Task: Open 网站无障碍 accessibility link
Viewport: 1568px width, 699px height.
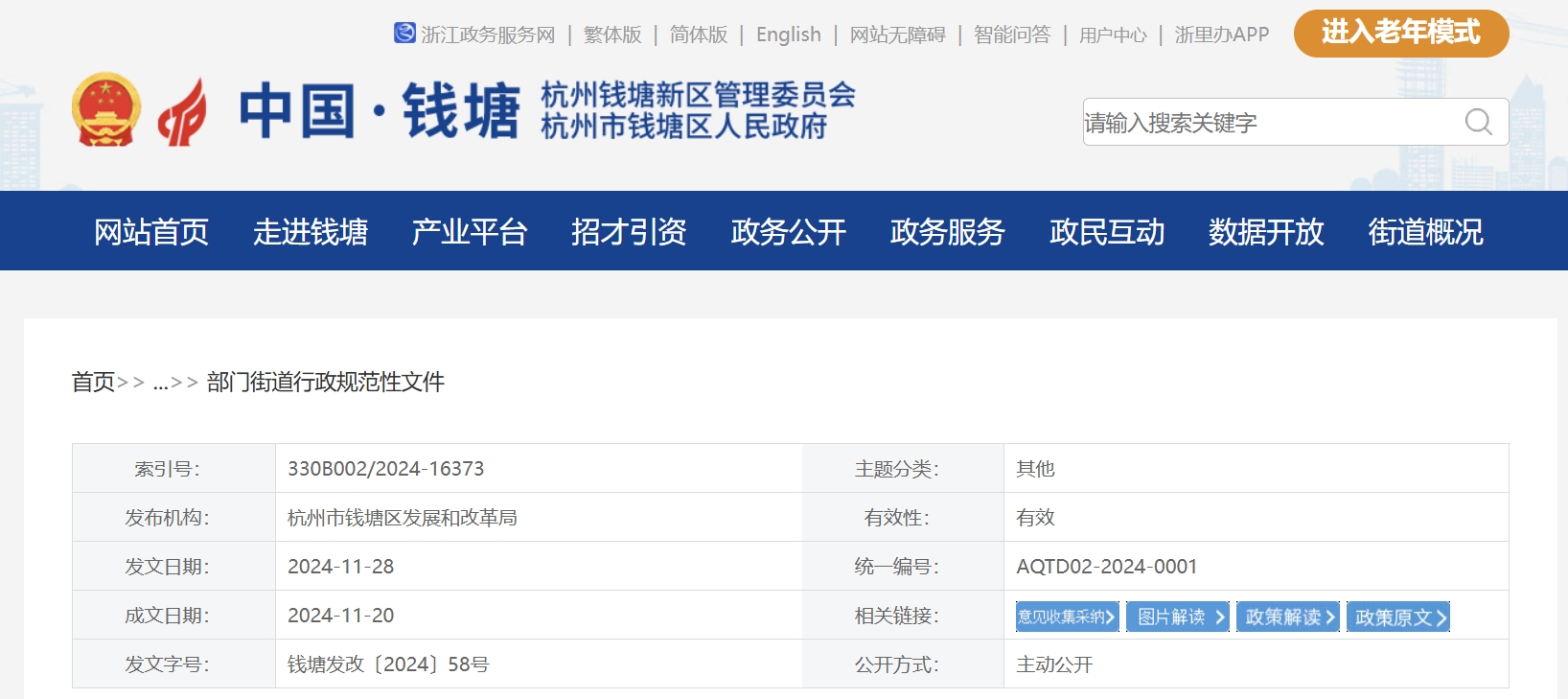Action: point(898,35)
